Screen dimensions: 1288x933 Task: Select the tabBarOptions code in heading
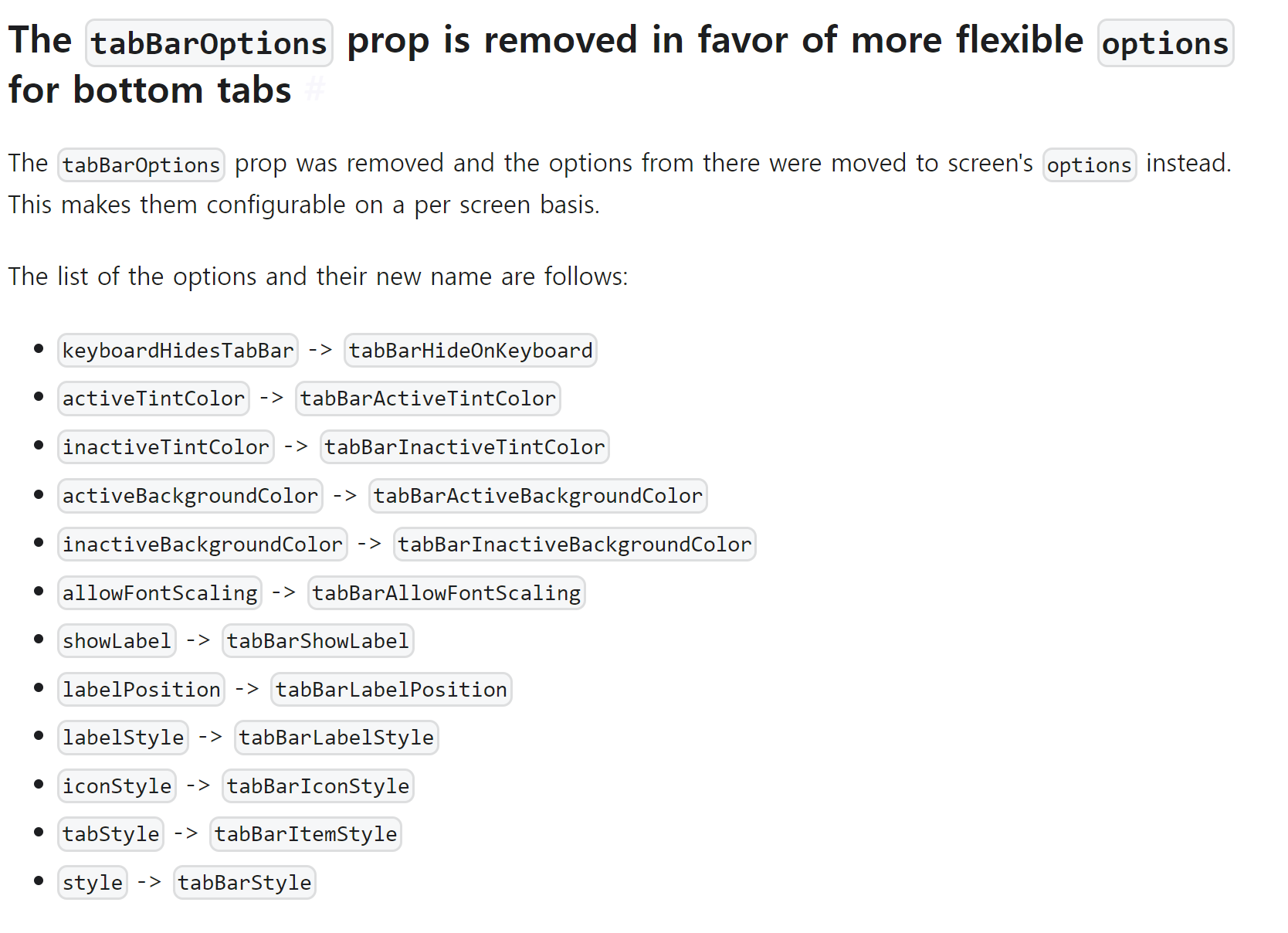209,42
